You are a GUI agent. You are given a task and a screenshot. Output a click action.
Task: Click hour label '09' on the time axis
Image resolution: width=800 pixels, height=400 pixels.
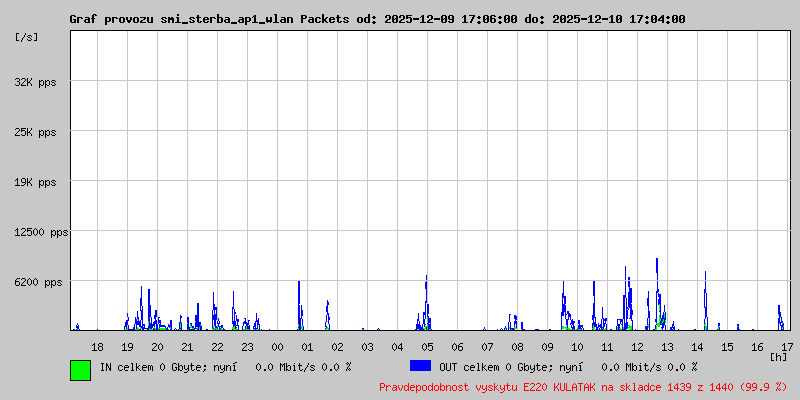(547, 347)
